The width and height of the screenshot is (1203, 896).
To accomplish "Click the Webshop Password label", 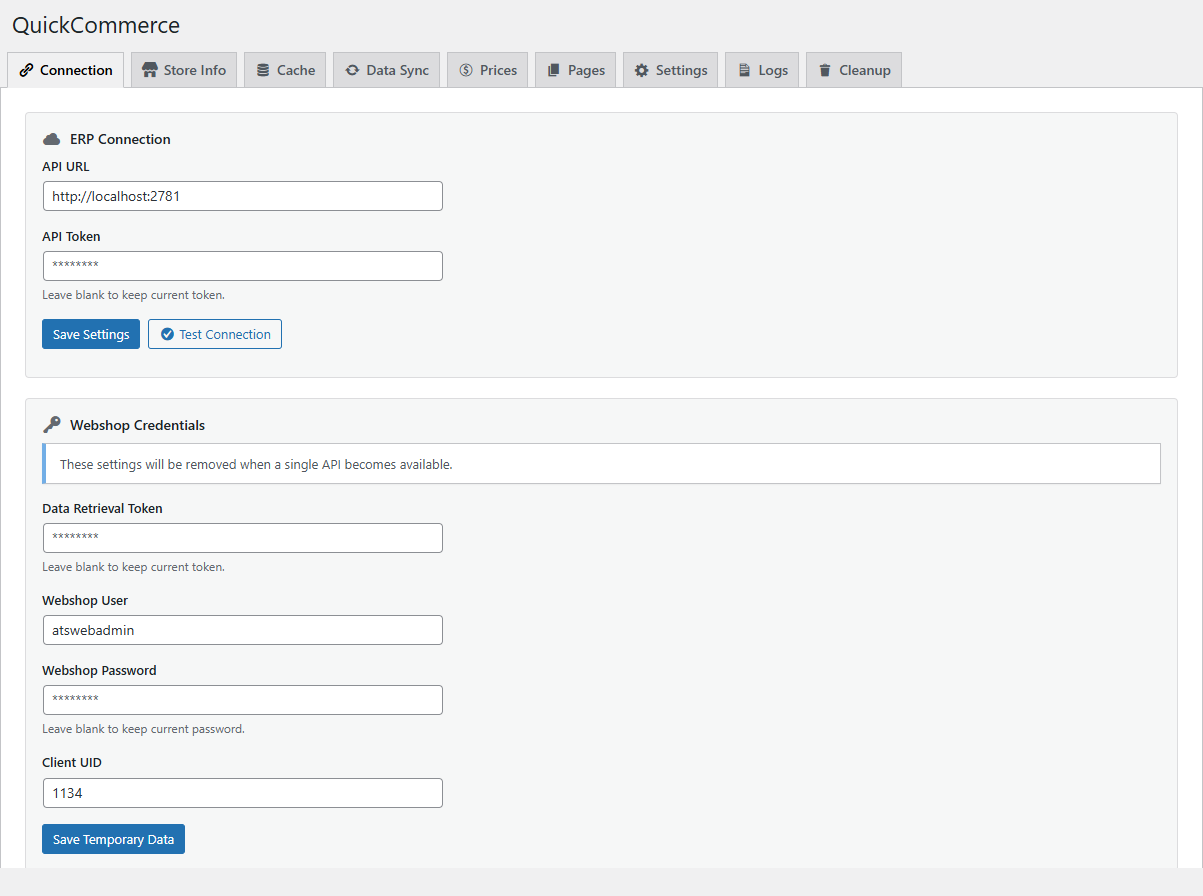I will pos(99,671).
